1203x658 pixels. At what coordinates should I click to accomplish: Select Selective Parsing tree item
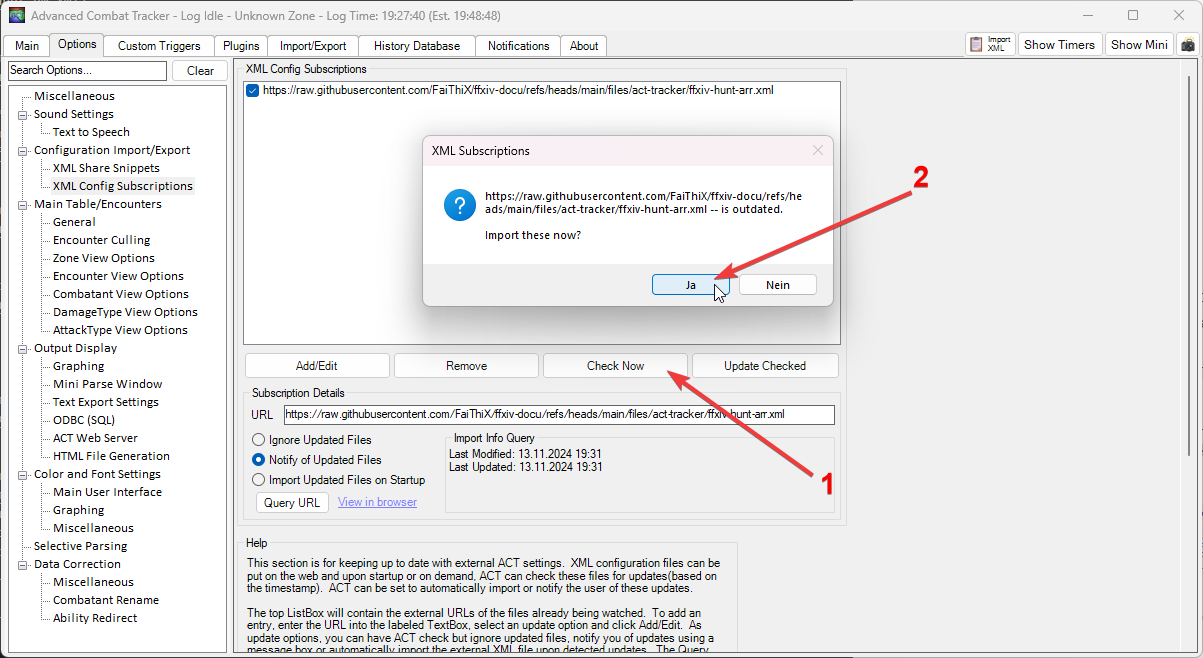coord(80,546)
